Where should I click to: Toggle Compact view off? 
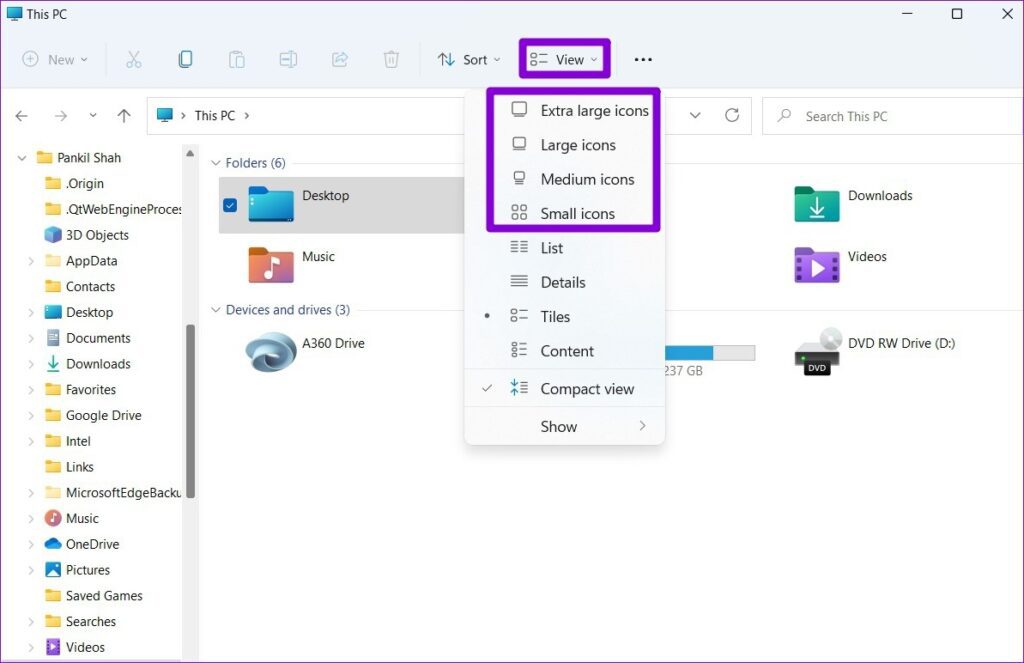click(x=586, y=389)
